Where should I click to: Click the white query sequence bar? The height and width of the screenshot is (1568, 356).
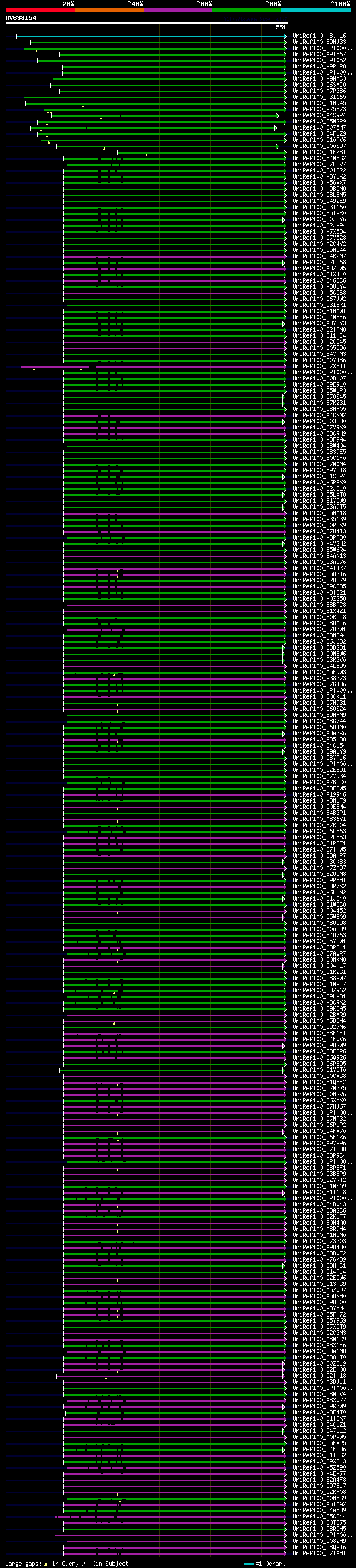[146, 22]
